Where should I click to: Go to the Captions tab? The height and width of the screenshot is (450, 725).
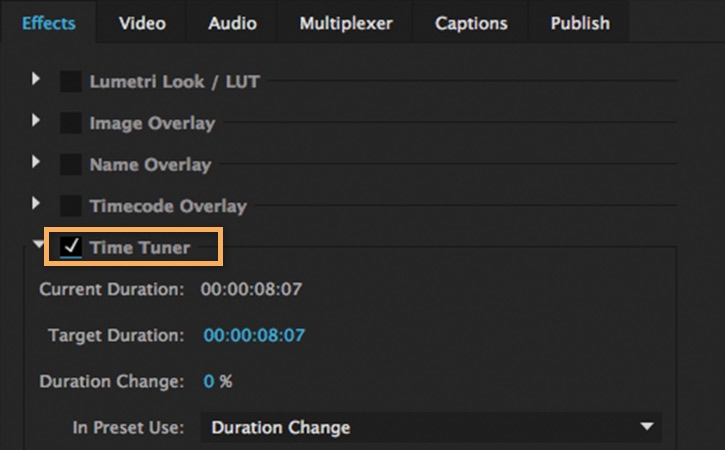click(x=472, y=23)
